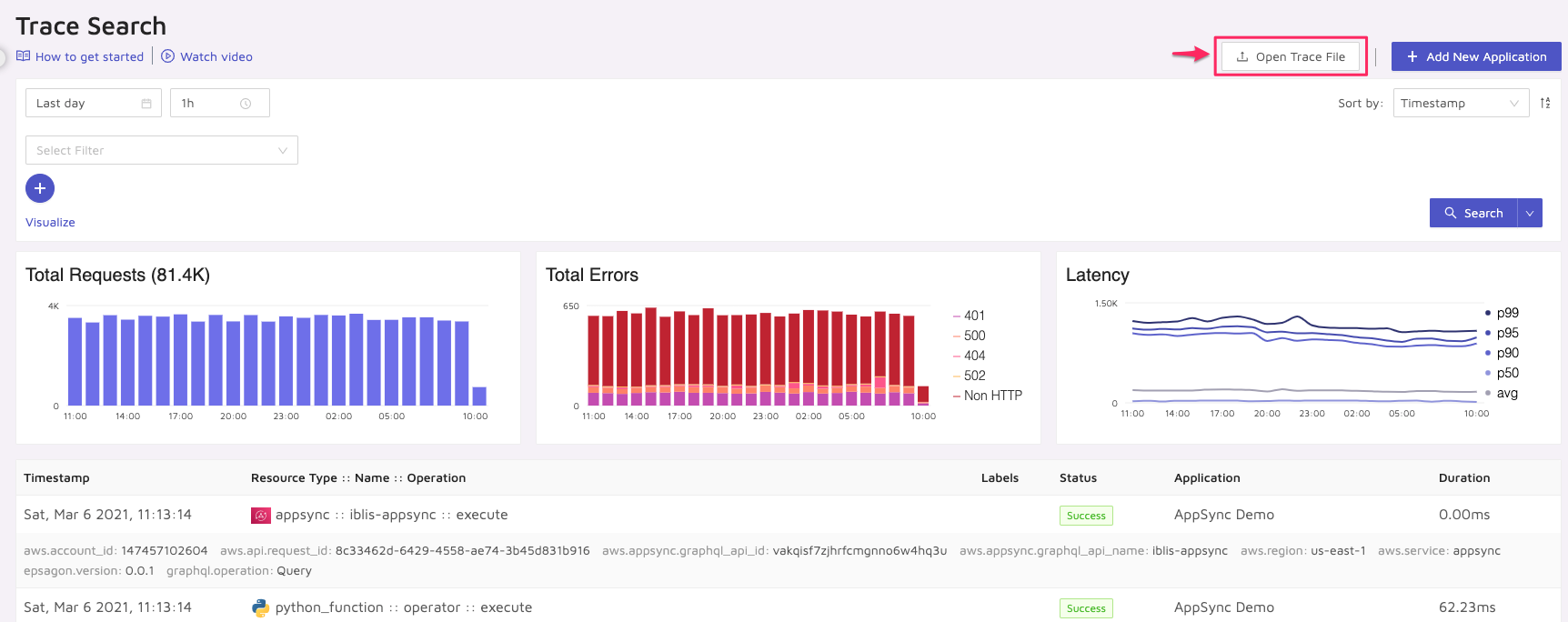Click the 62.23ms duration value

tap(1467, 607)
